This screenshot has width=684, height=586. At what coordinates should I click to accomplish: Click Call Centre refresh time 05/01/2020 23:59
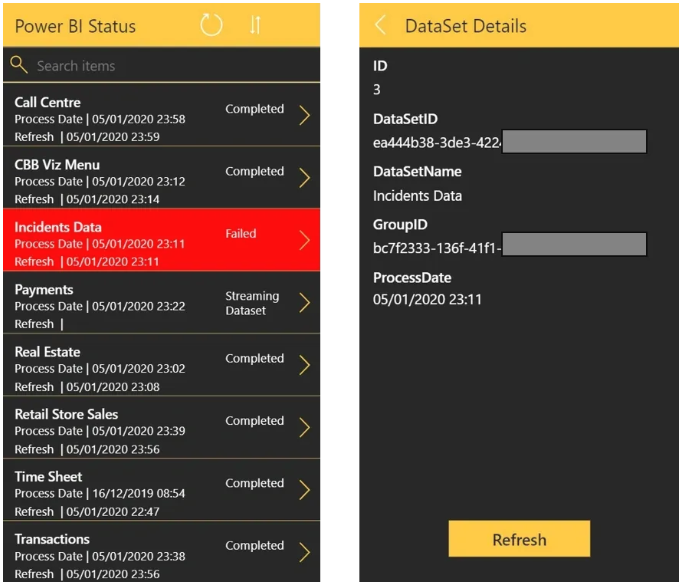pos(113,137)
